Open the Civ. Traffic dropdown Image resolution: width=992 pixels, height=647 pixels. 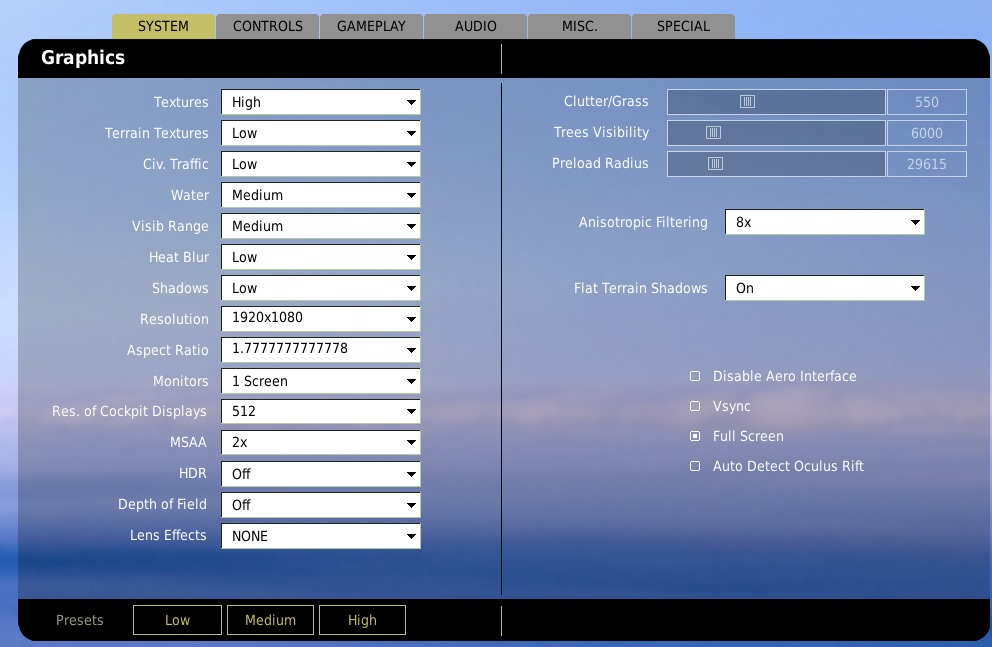pos(321,164)
